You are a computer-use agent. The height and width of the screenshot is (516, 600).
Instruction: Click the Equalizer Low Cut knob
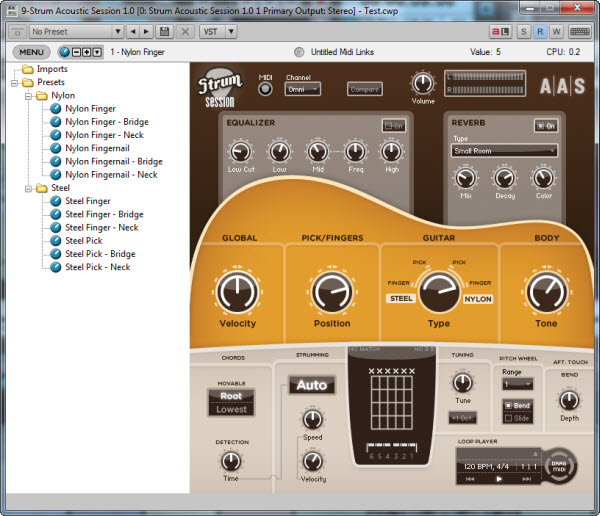(x=240, y=152)
